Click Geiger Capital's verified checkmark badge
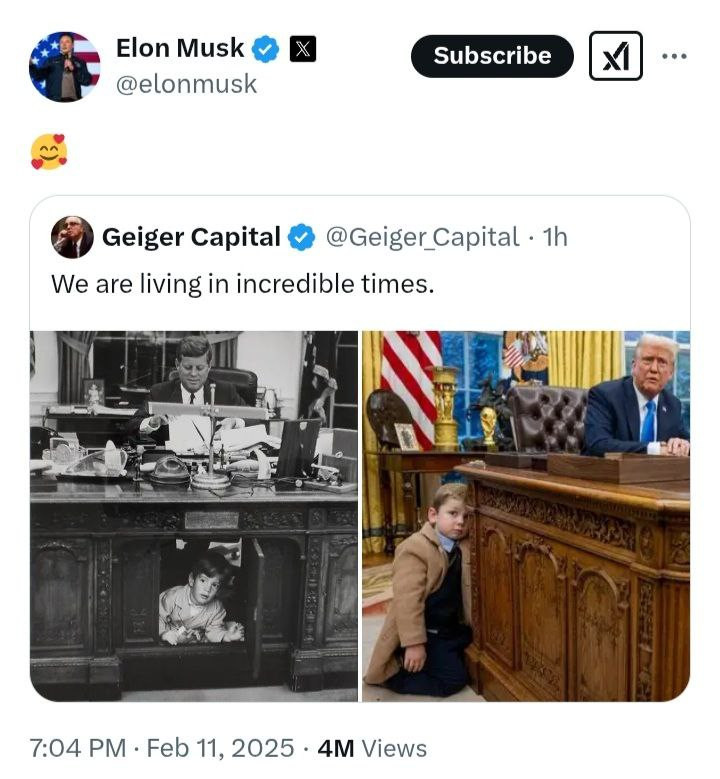The height and width of the screenshot is (779, 720). pos(301,237)
